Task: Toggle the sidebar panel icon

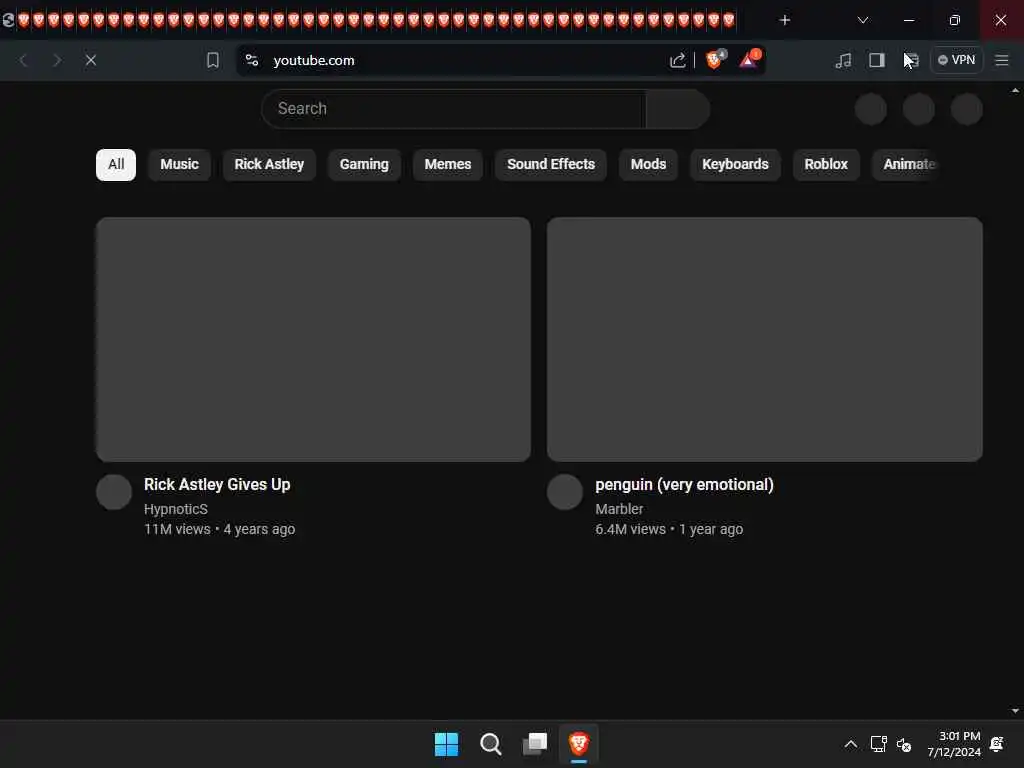Action: click(x=876, y=60)
